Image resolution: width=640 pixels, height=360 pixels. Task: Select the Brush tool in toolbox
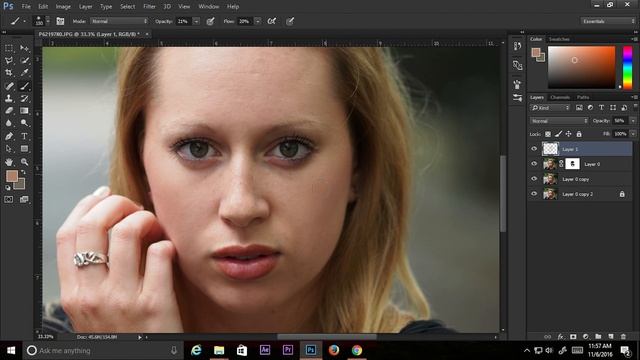[x=24, y=86]
